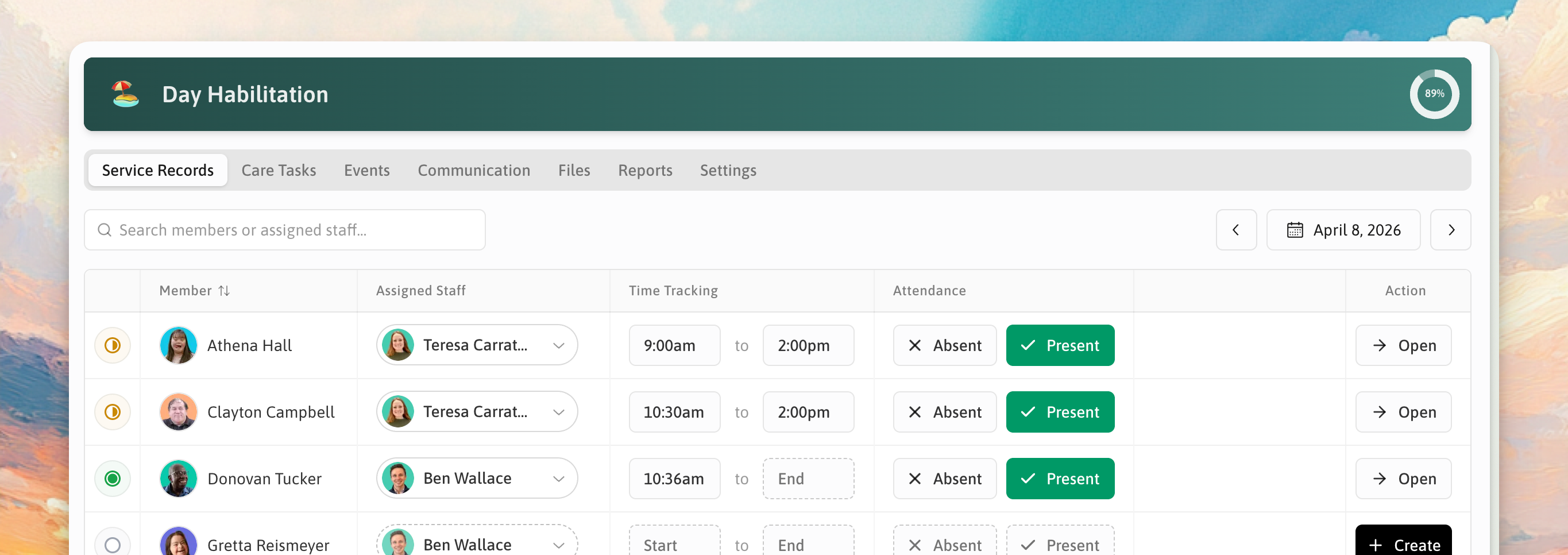
Task: Mark Donovan Tucker as Absent
Action: (x=945, y=479)
